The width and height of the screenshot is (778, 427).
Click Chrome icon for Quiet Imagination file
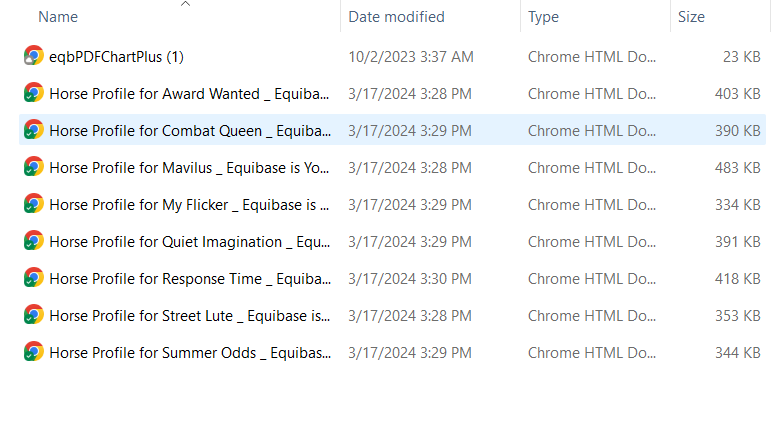coord(33,242)
